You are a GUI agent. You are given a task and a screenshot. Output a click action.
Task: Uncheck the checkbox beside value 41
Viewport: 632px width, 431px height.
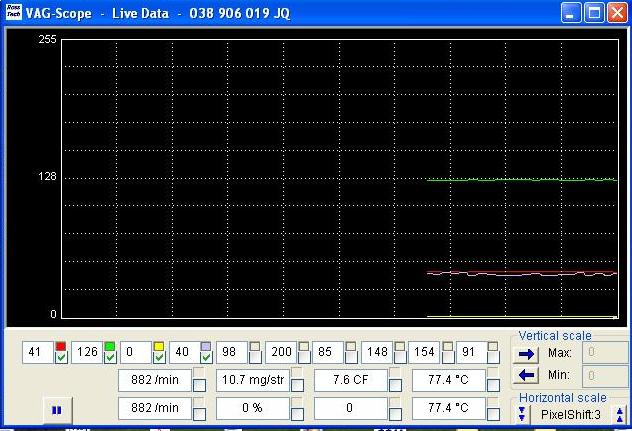pyautogui.click(x=61, y=357)
